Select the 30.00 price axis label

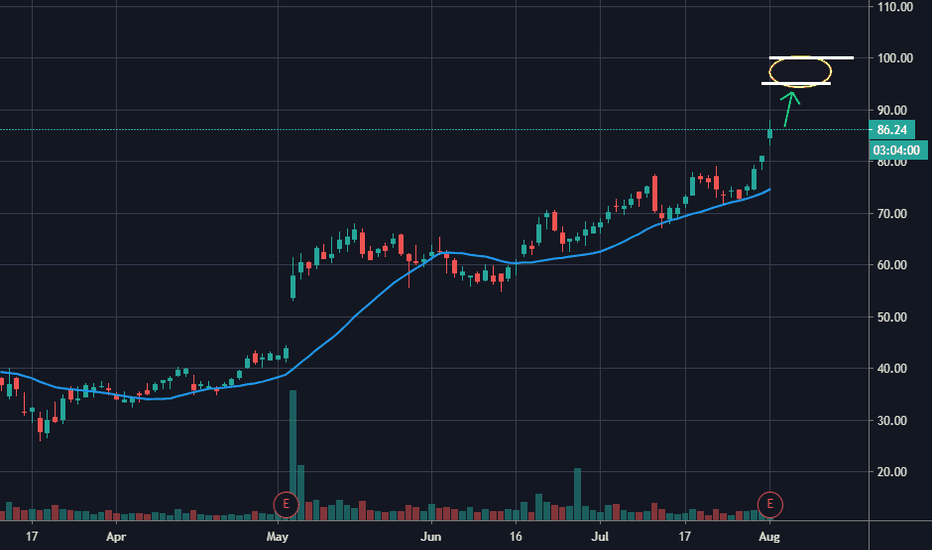click(x=892, y=420)
